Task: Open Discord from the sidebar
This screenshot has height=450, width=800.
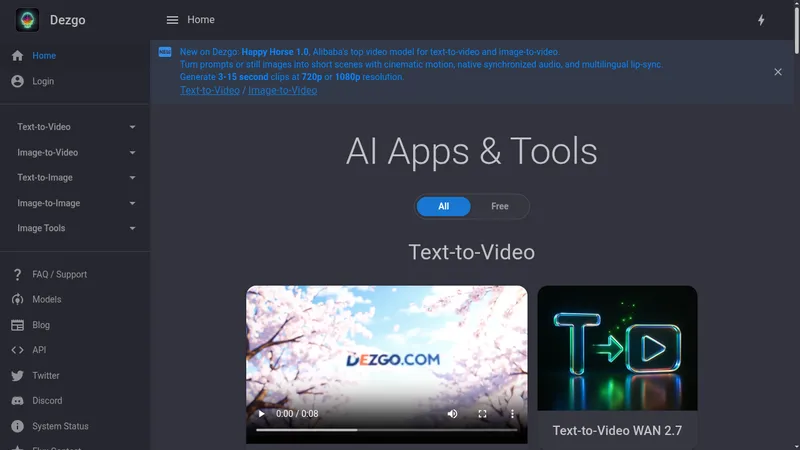Action: click(47, 401)
